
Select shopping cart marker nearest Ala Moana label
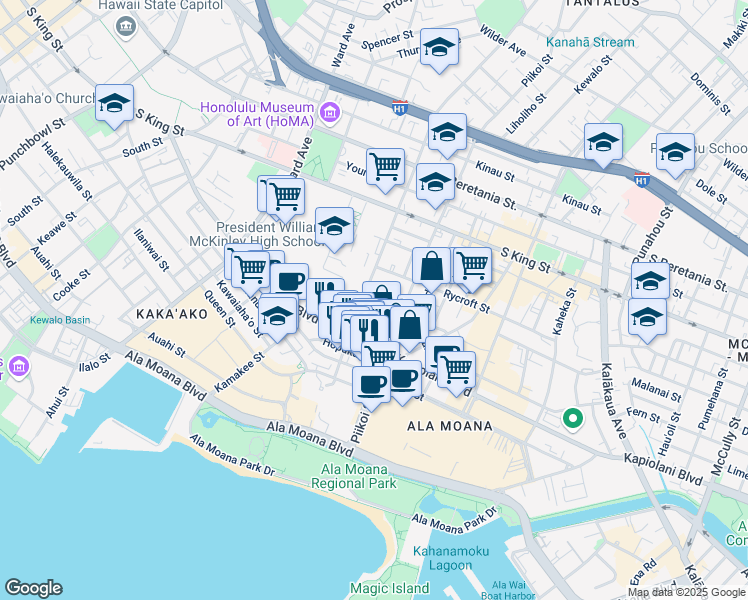point(456,374)
